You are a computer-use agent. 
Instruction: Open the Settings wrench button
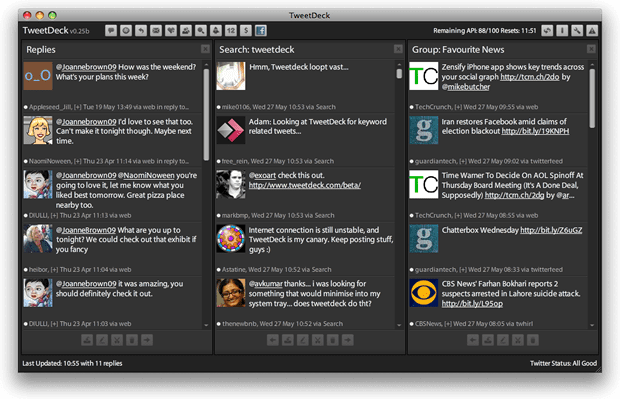pyautogui.click(x=577, y=30)
